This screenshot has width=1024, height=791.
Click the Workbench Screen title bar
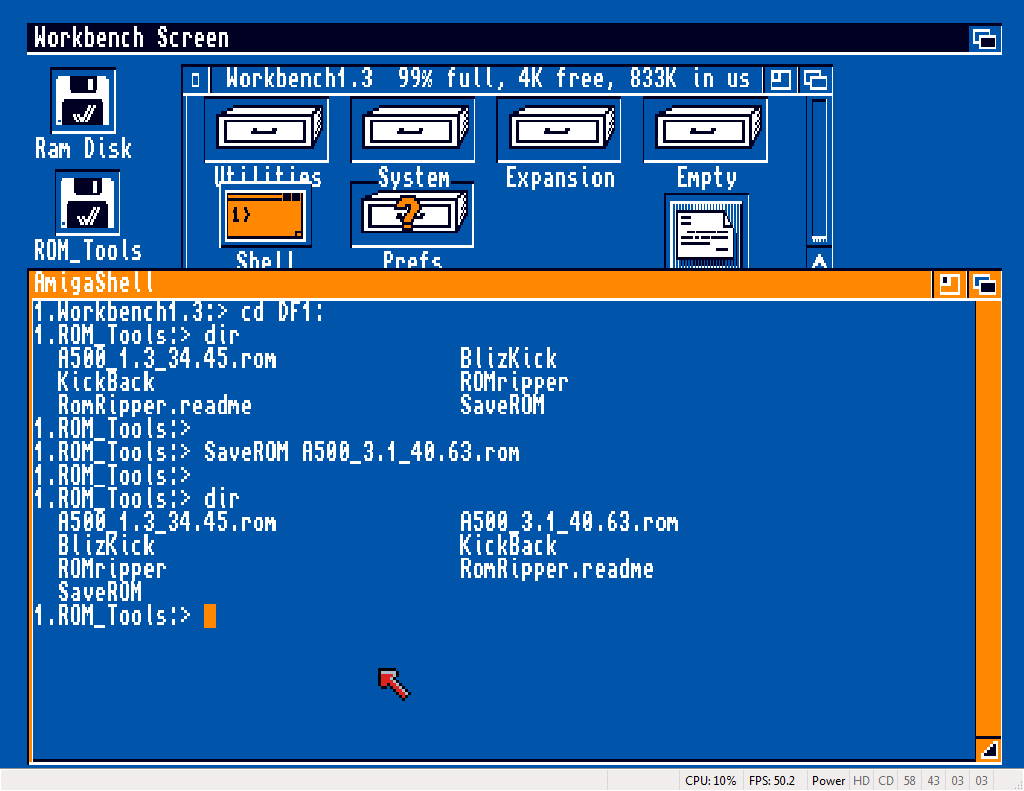coord(498,38)
